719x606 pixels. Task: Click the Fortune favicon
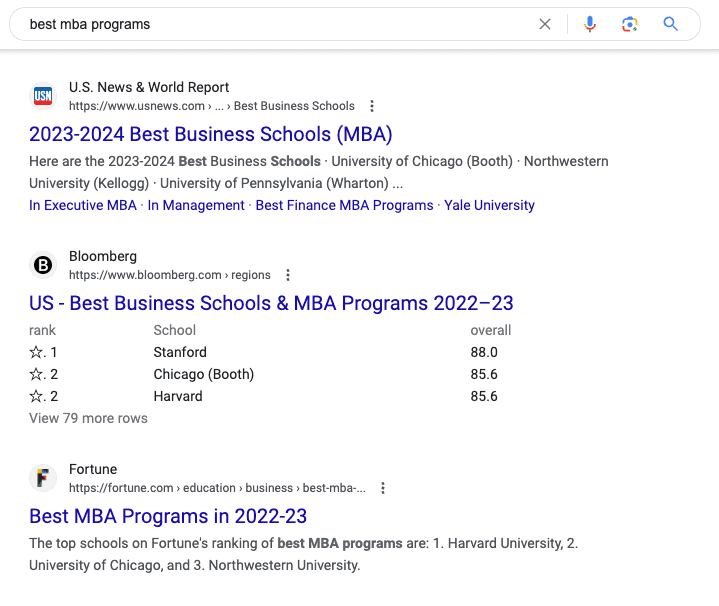coord(43,478)
